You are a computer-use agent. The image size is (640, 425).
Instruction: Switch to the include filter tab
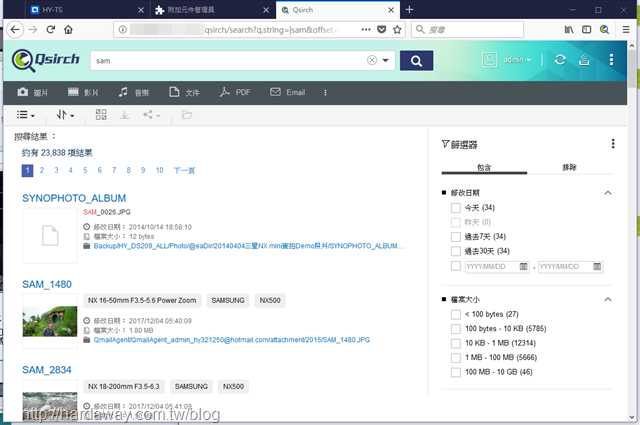484,167
